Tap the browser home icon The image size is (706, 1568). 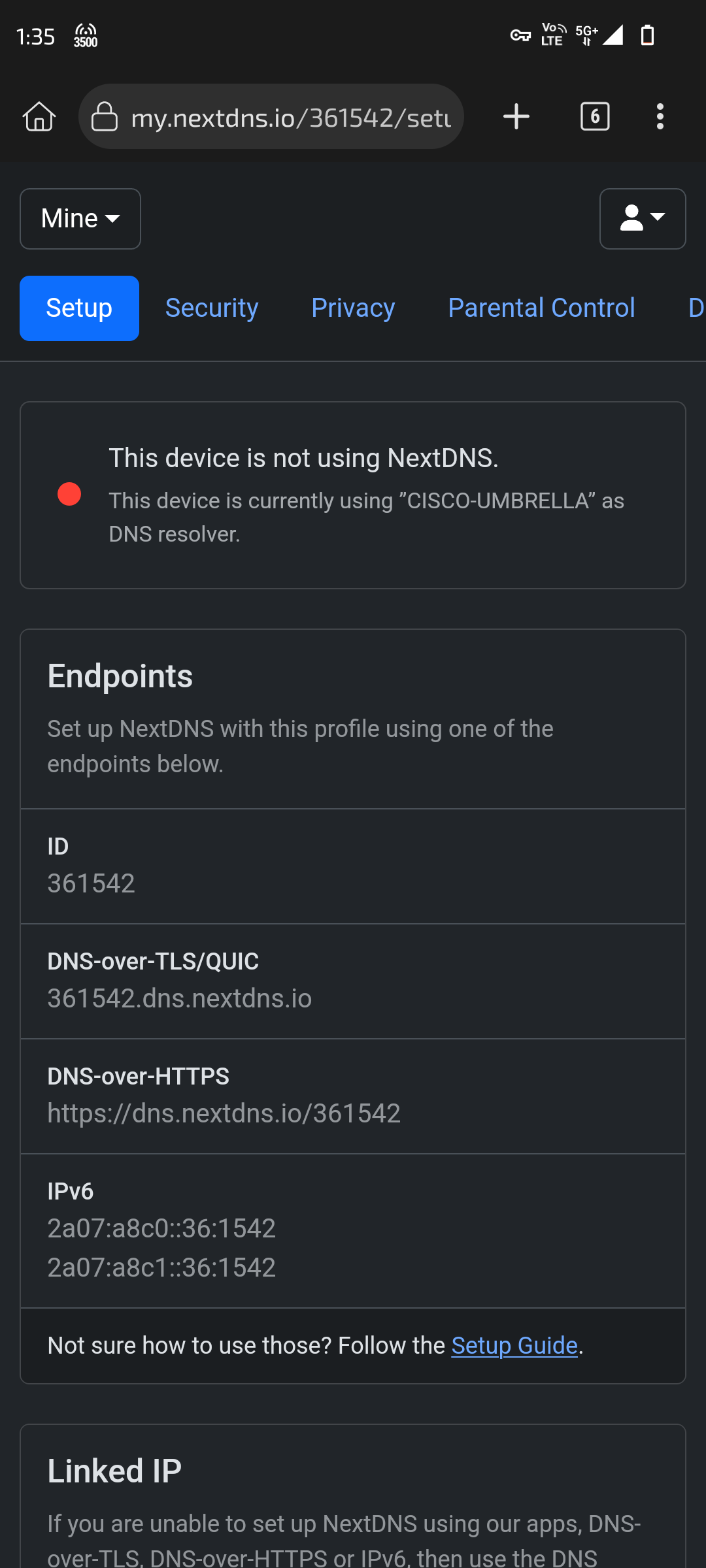[39, 117]
